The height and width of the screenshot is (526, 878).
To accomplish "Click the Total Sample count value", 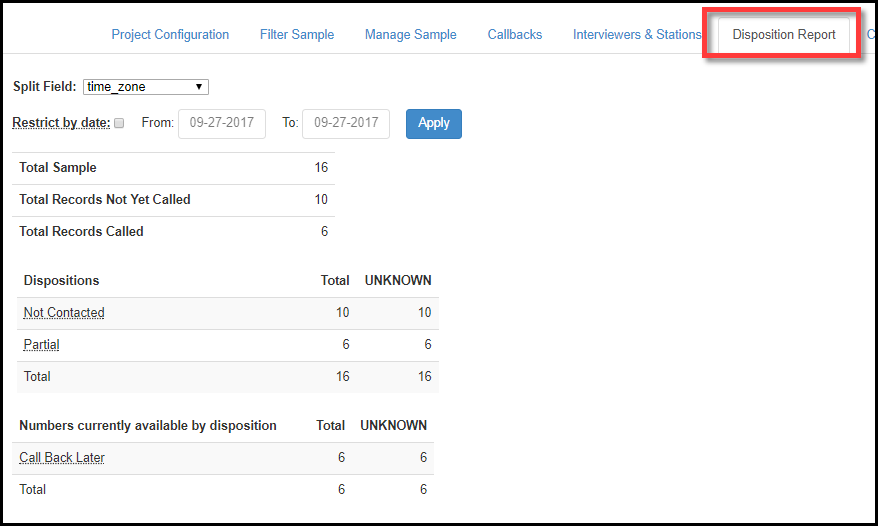I will 321,168.
